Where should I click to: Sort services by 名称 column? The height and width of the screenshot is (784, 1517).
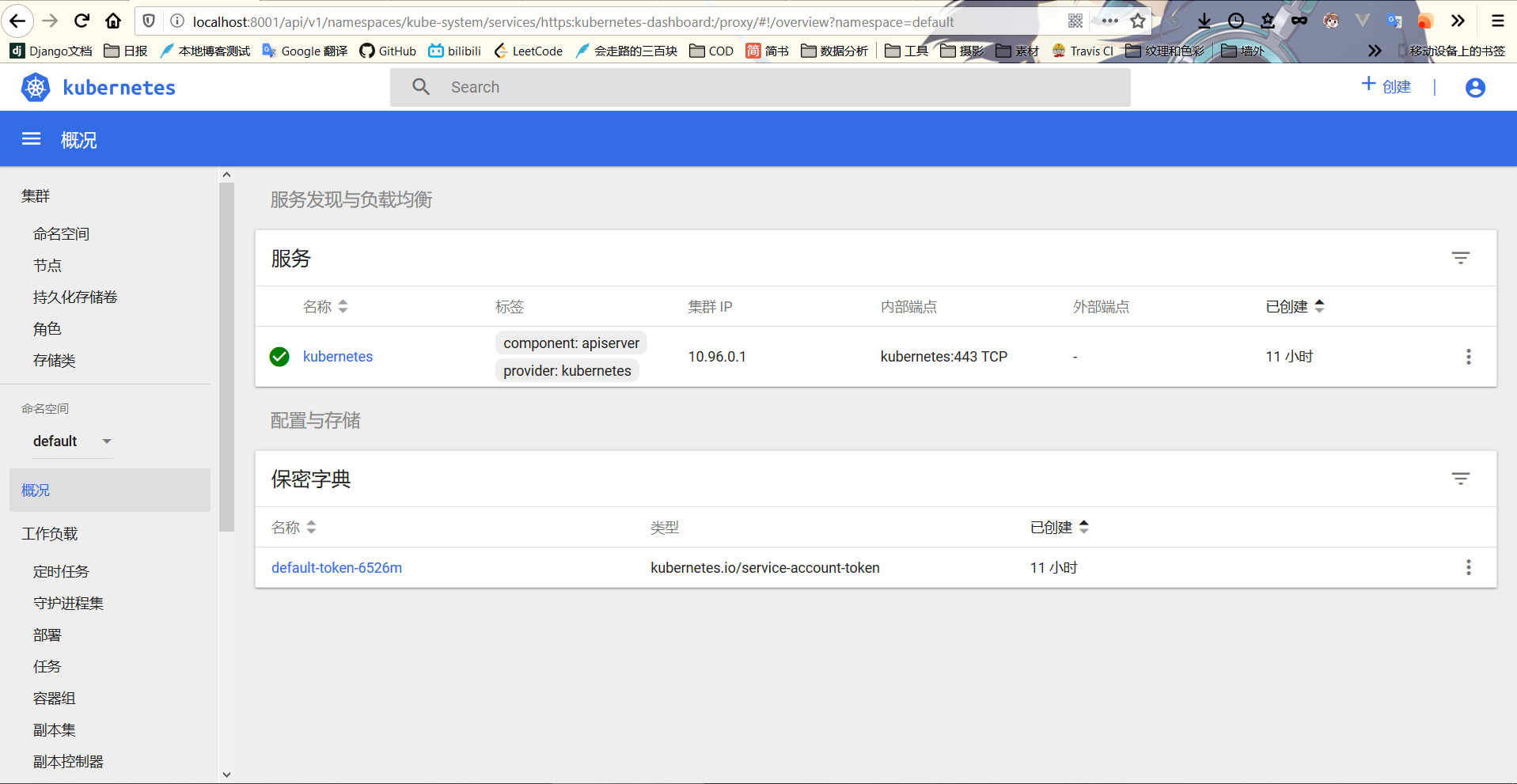(325, 306)
